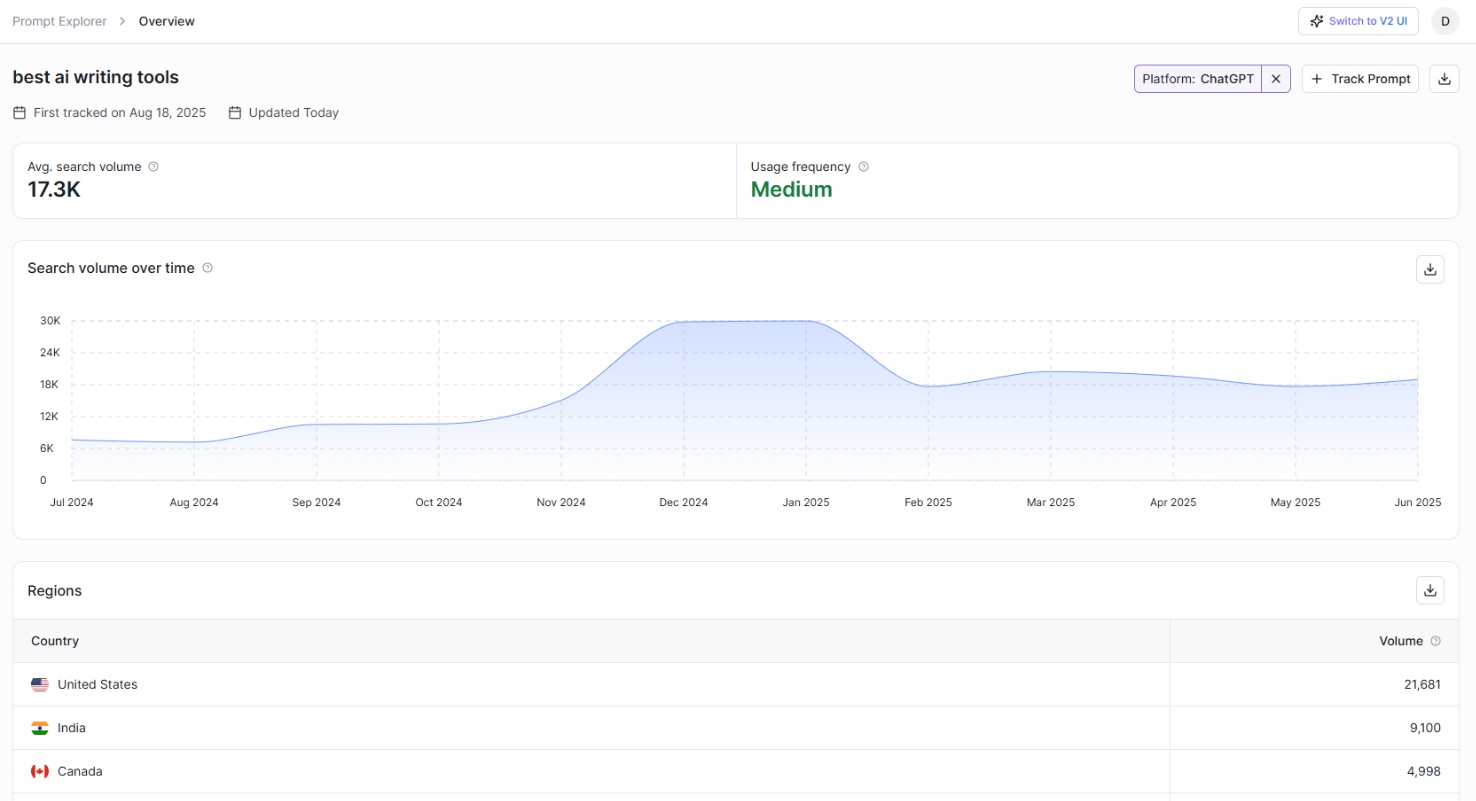Click First tracked on Aug 18, 2025 text
Viewport: 1476px width, 801px height.
pos(120,113)
